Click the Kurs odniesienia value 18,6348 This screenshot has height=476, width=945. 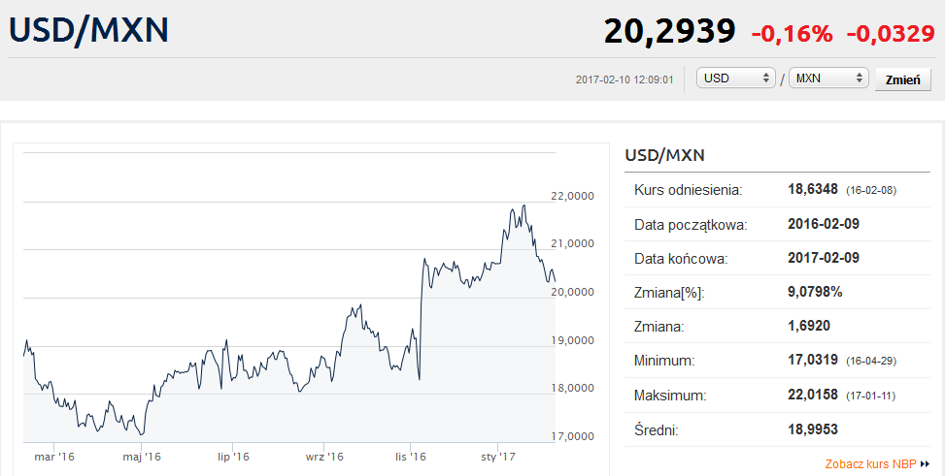812,190
